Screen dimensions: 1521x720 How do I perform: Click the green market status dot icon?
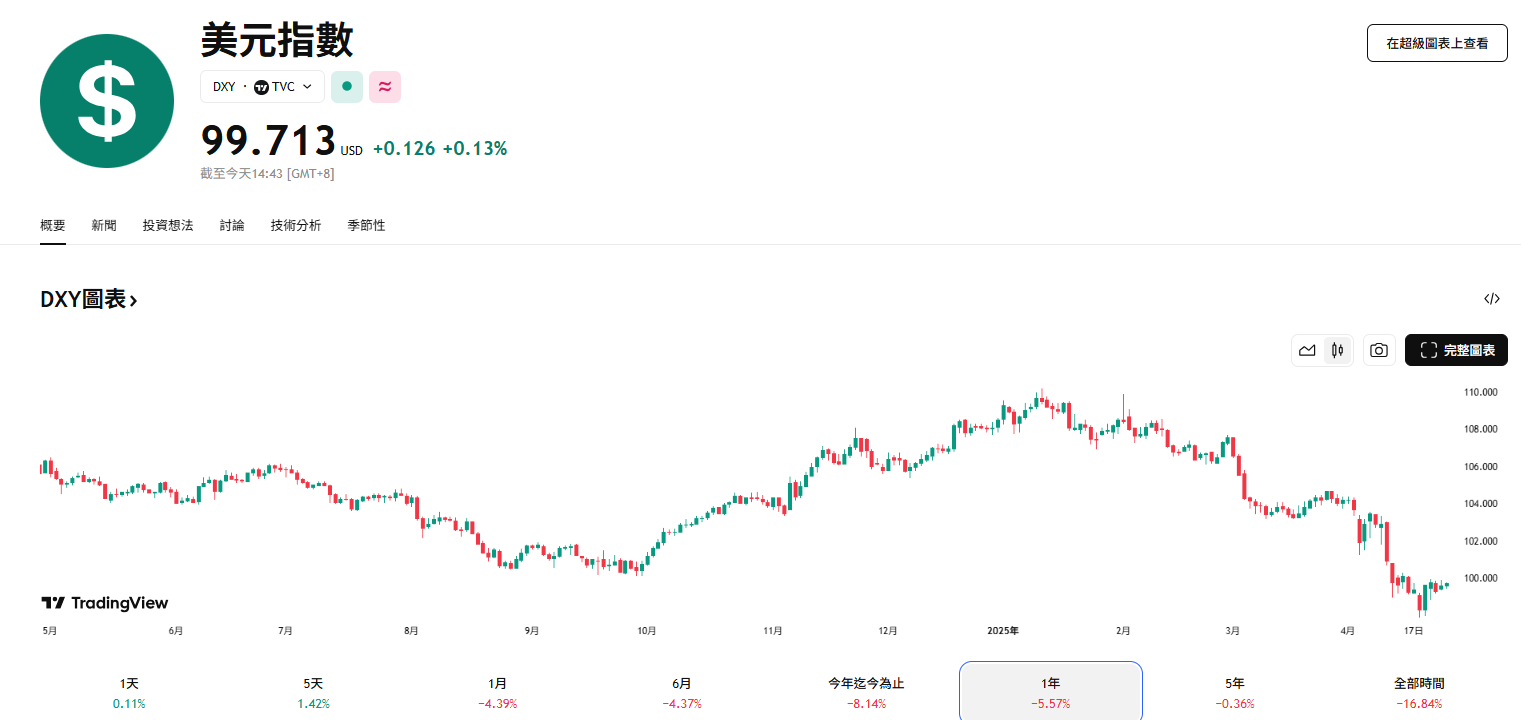click(x=347, y=87)
